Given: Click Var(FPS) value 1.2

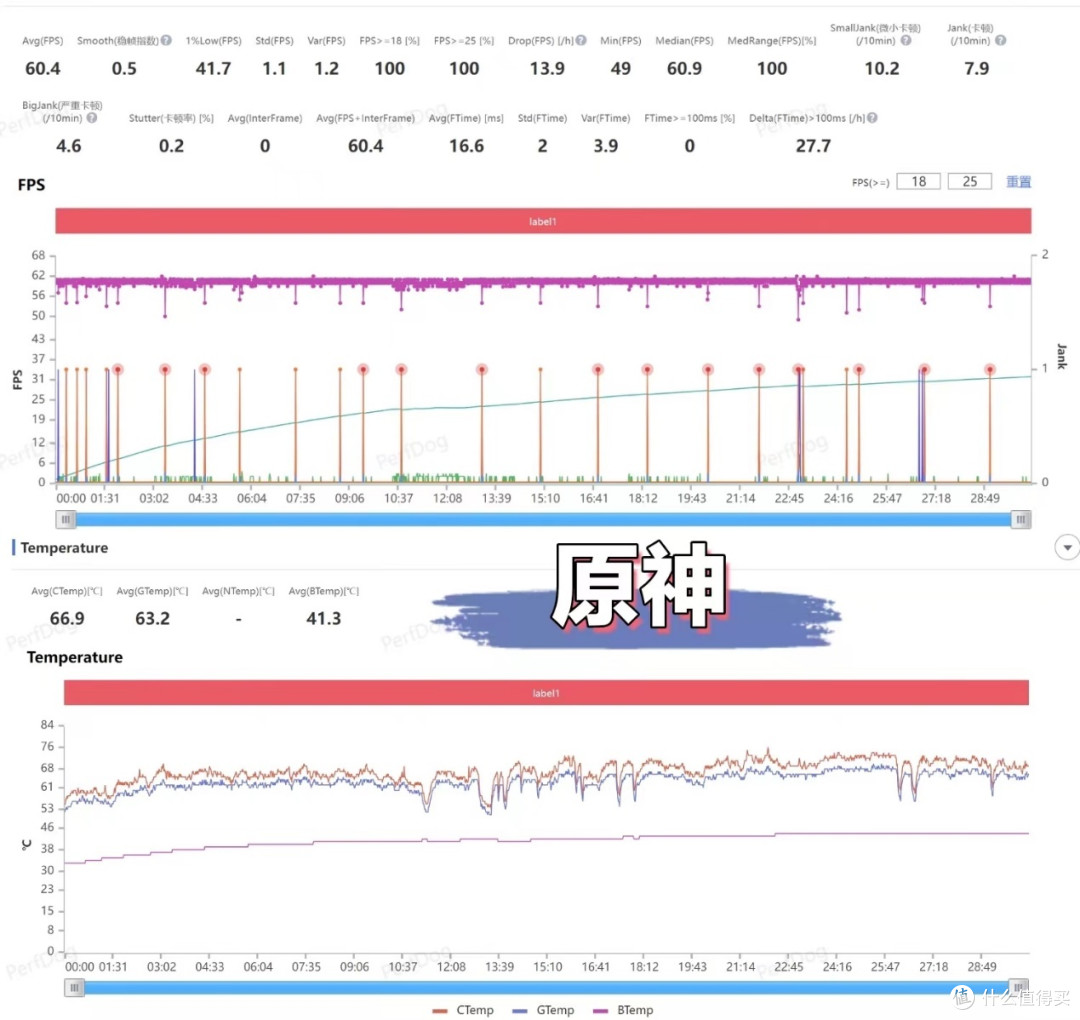Looking at the screenshot, I should point(326,69).
